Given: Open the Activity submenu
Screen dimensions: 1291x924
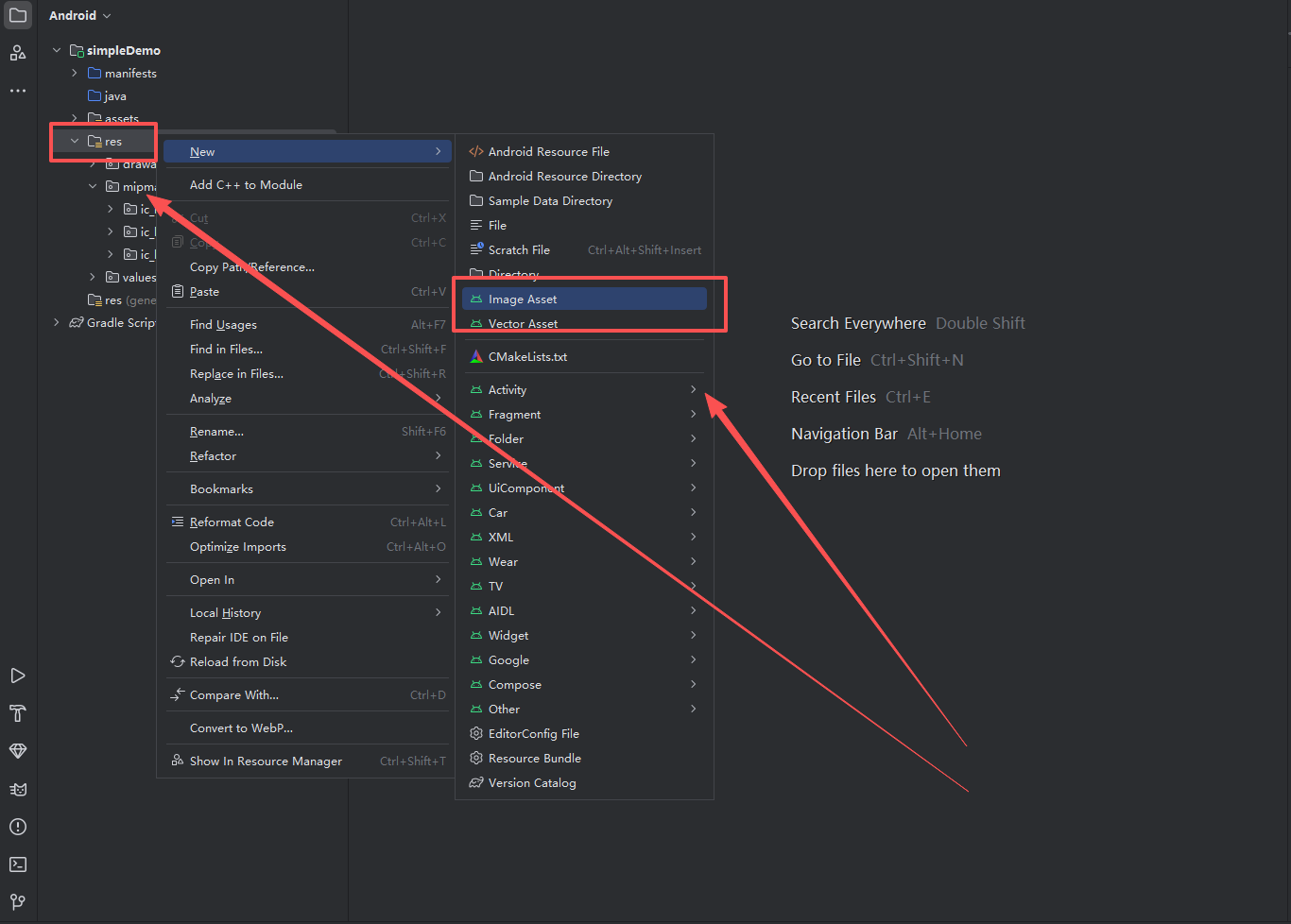Looking at the screenshot, I should (508, 390).
